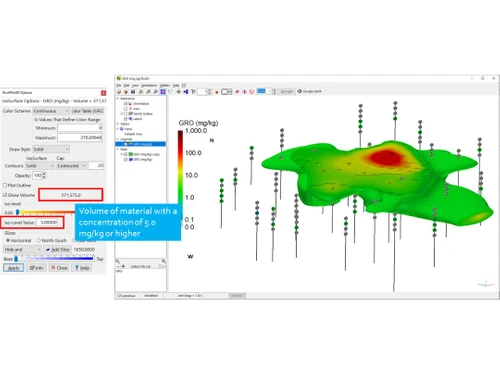This screenshot has width=500, height=375.
Task: Expand the Tables tree group
Action: 117,124
